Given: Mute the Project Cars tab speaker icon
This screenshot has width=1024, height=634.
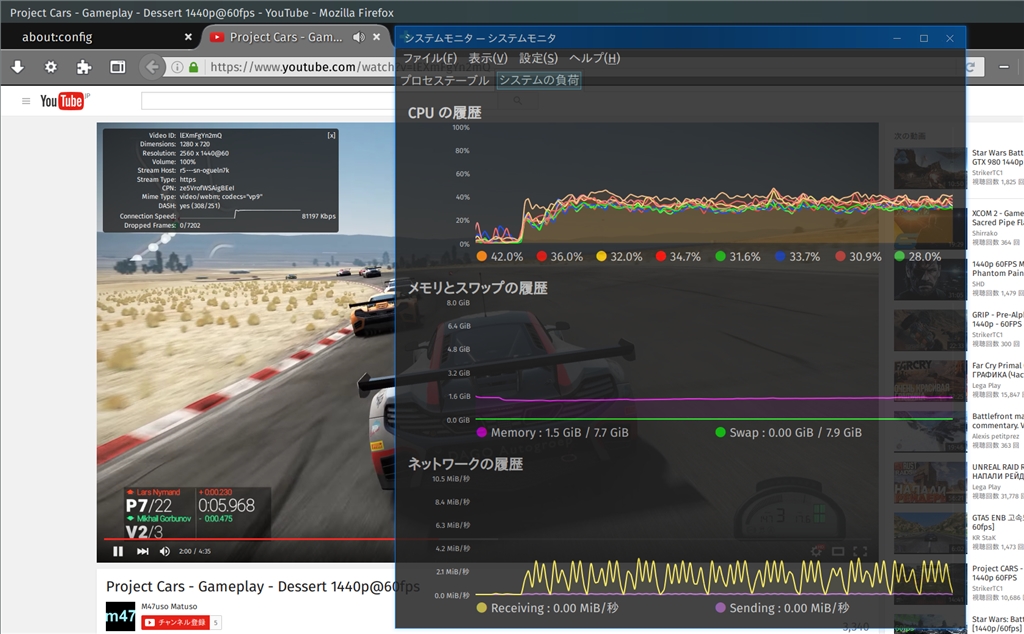Looking at the screenshot, I should click(x=359, y=37).
